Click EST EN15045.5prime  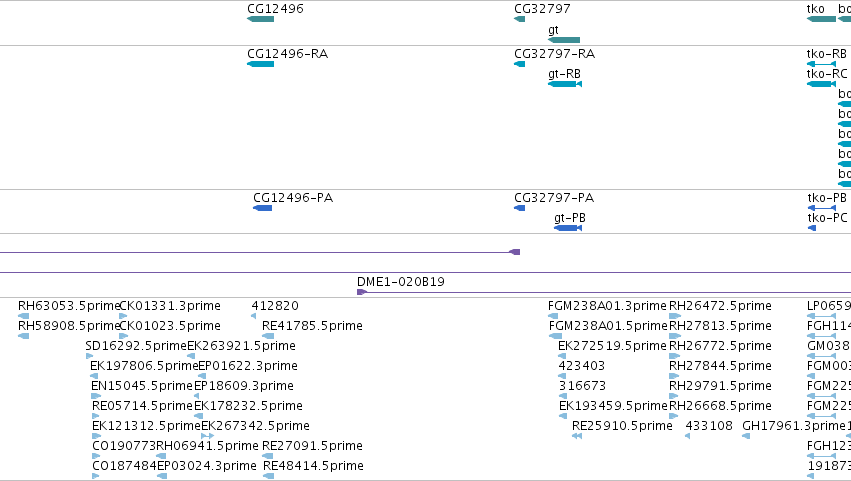(142, 387)
